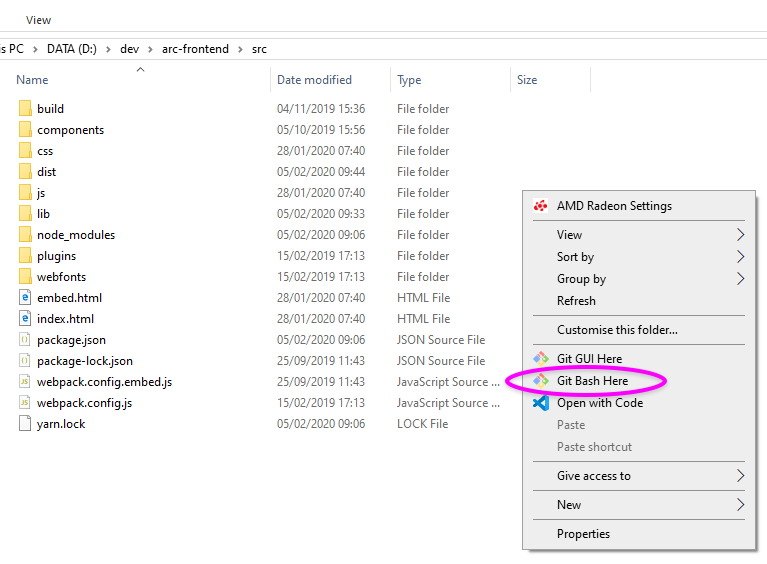Click the embed.html file icon

[x=25, y=297]
